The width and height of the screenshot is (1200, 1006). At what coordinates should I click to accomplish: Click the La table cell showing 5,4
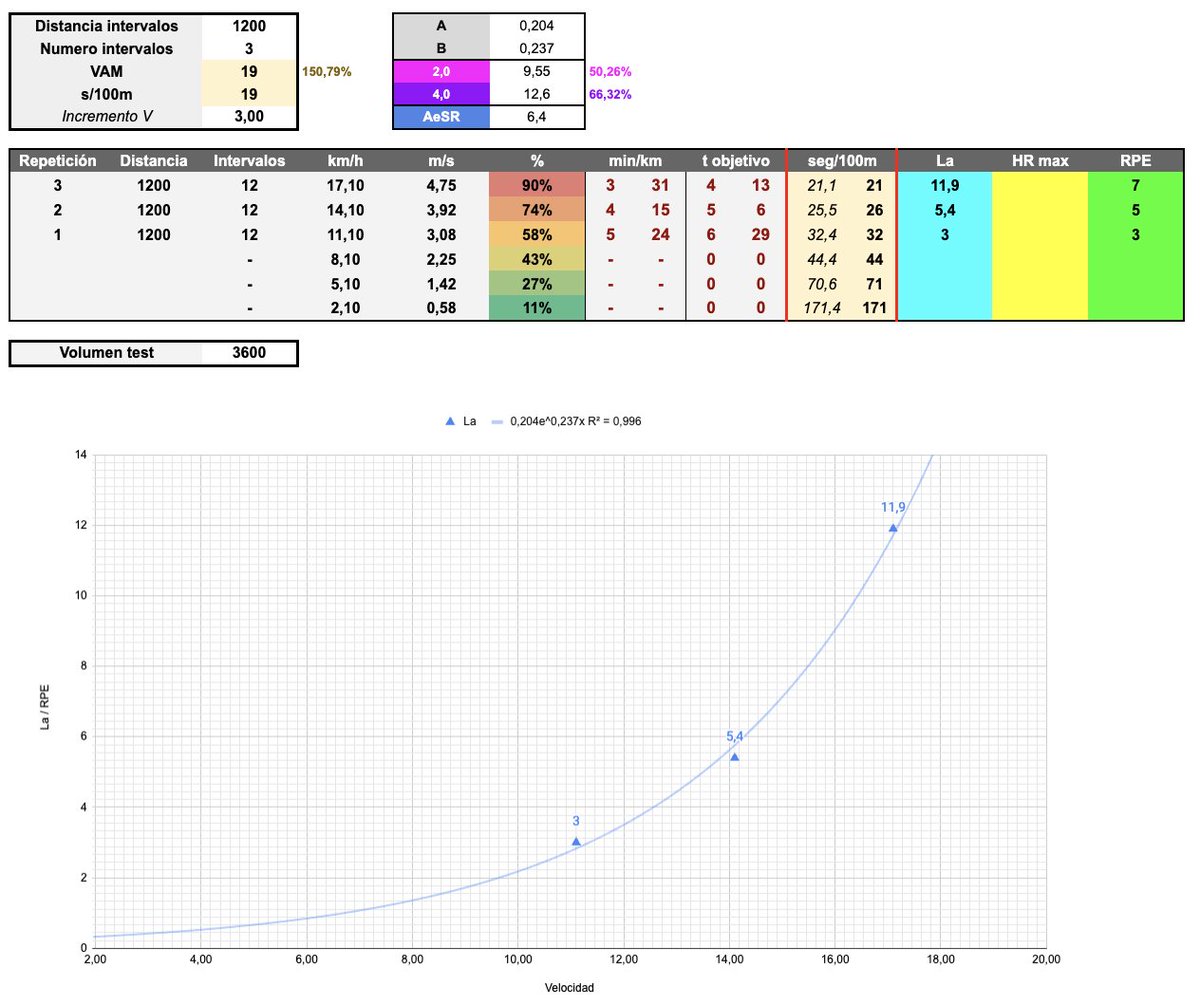pyautogui.click(x=945, y=210)
